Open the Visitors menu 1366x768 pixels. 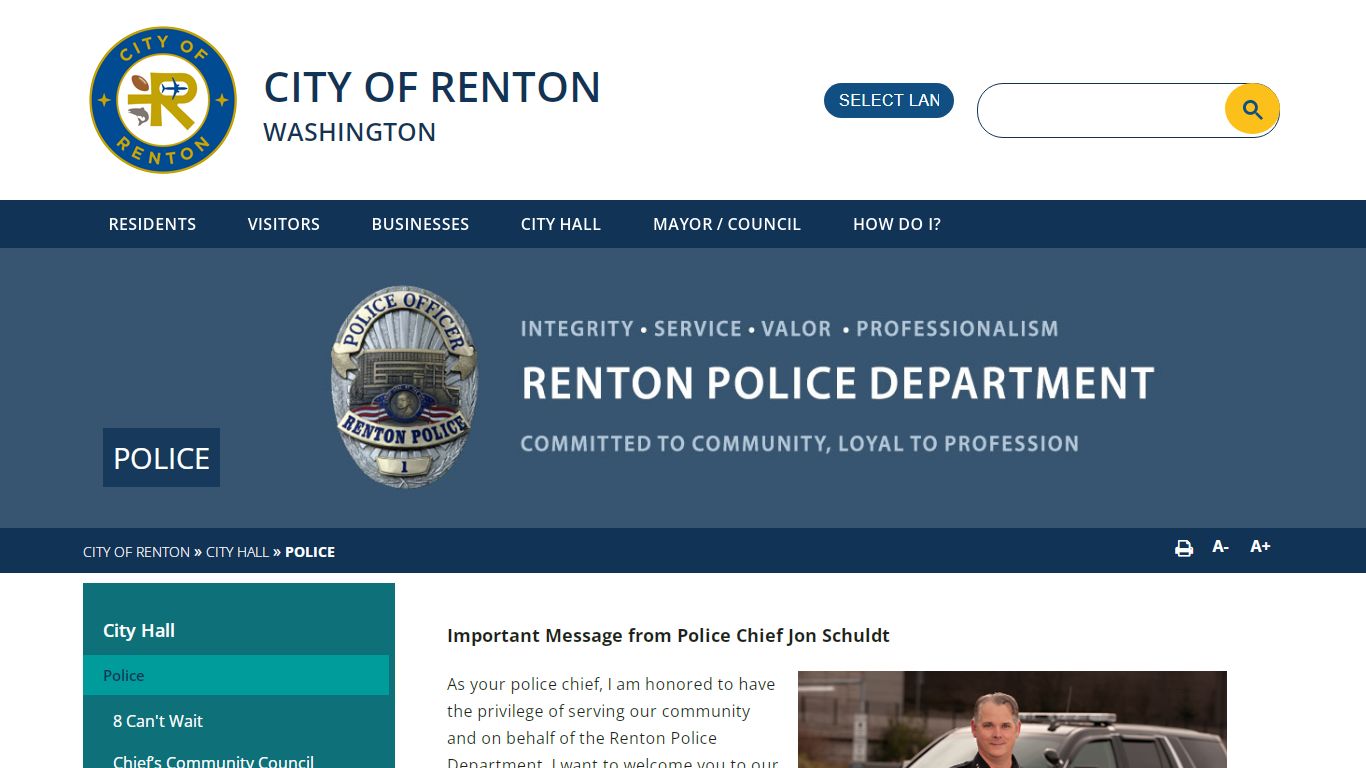coord(284,224)
